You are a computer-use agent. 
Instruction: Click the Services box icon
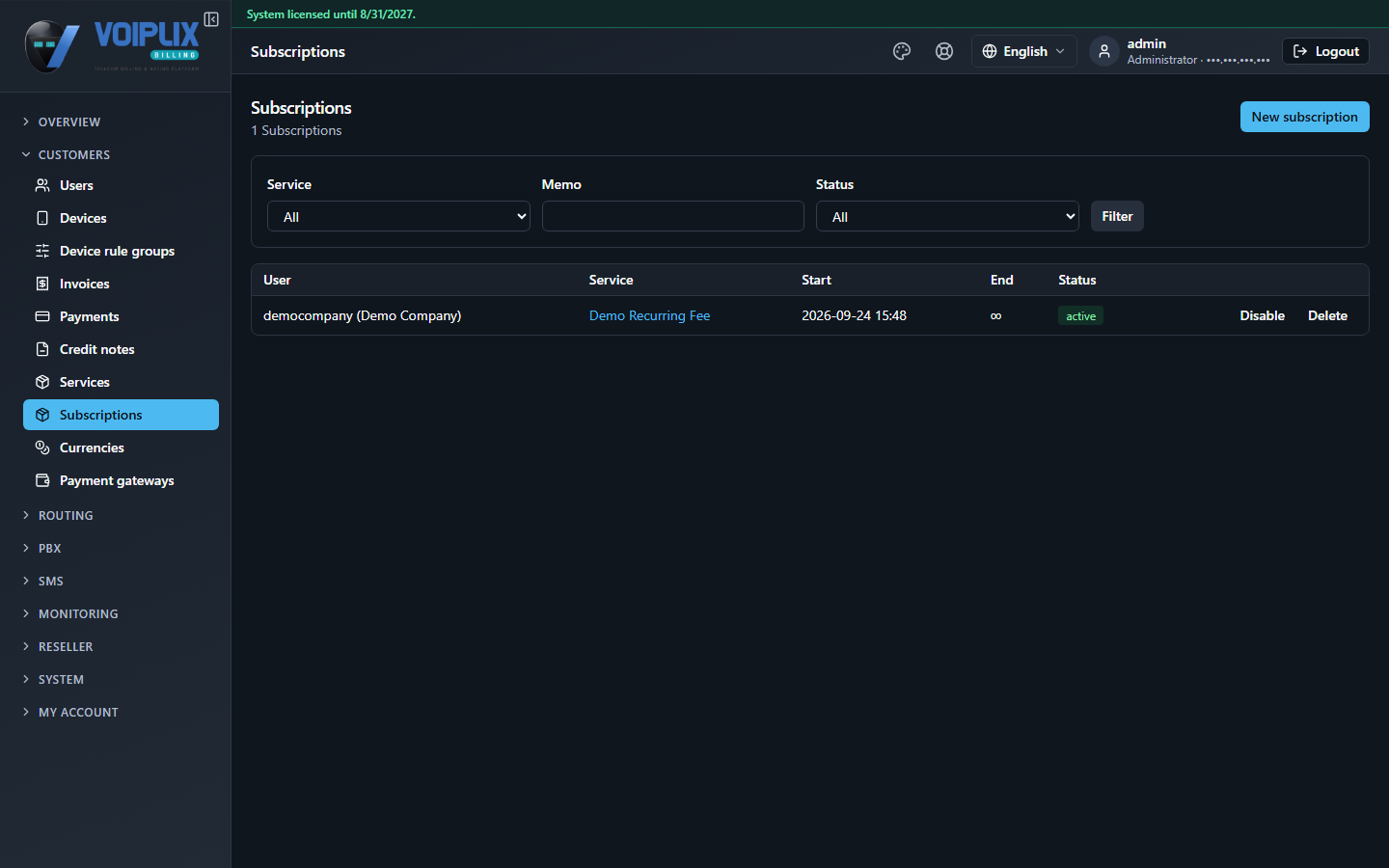(x=42, y=382)
